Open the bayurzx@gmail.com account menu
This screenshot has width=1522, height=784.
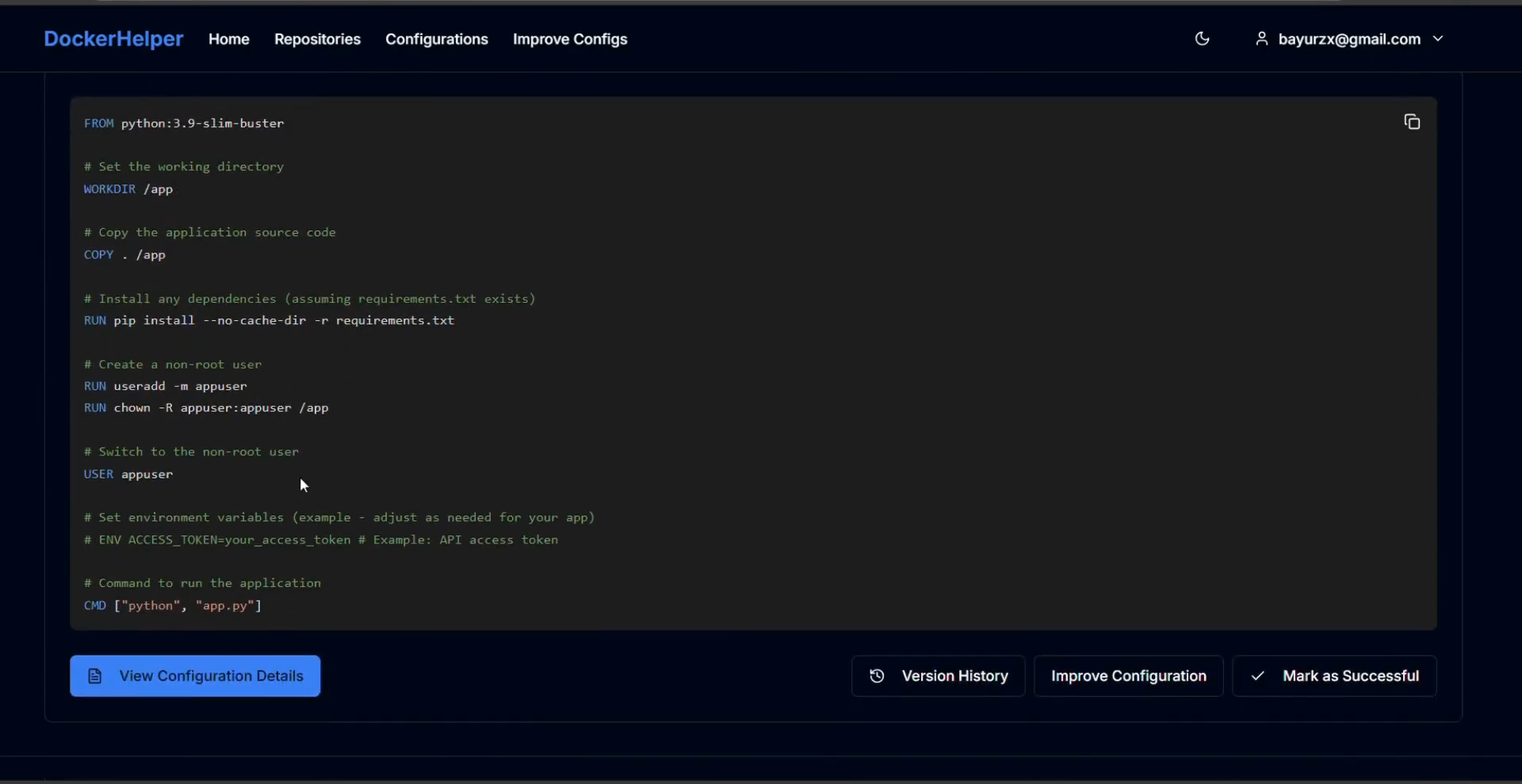tap(1348, 39)
